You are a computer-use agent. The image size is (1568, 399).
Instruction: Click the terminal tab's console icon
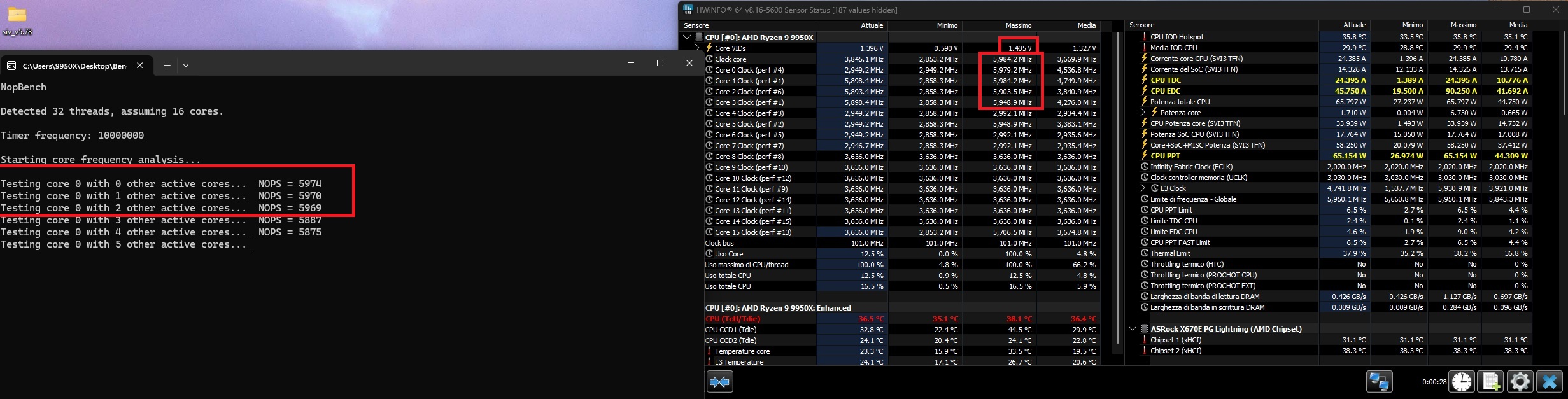point(11,66)
